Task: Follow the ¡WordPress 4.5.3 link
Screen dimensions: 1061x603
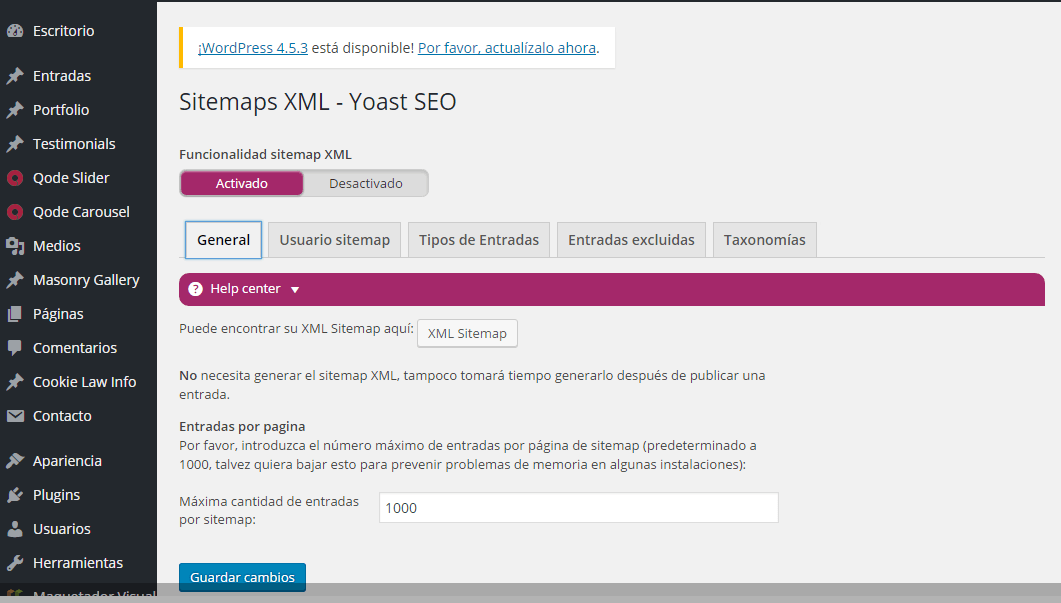Action: (x=252, y=48)
